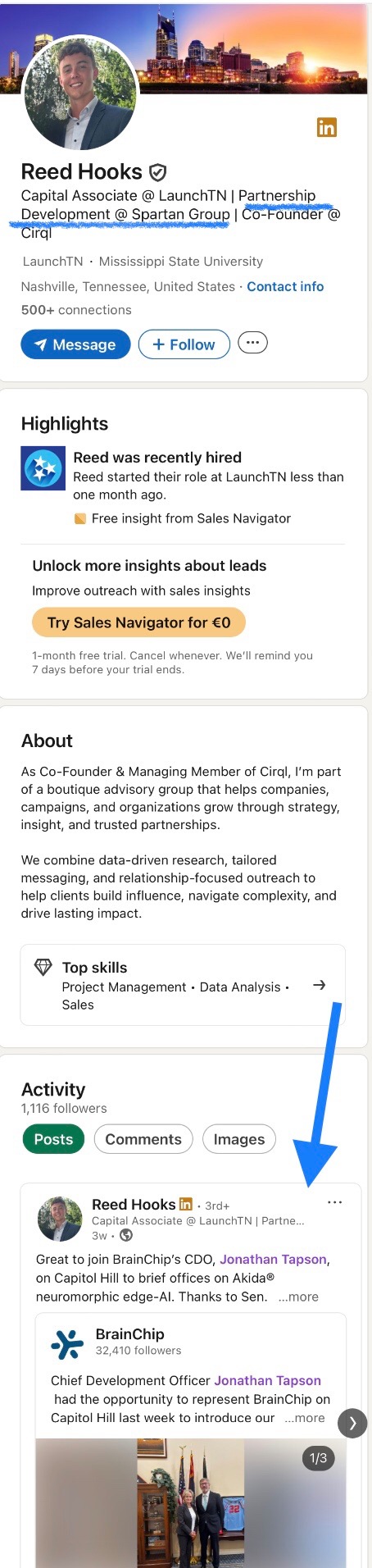The image size is (372, 1568).
Task: Switch to the Comments activity filter
Action: click(x=143, y=1139)
